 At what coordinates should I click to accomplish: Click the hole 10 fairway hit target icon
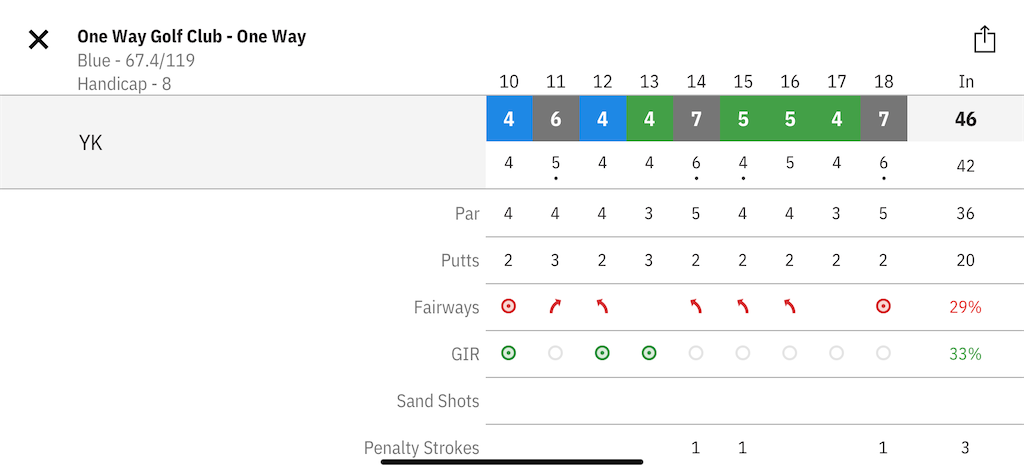pyautogui.click(x=508, y=306)
